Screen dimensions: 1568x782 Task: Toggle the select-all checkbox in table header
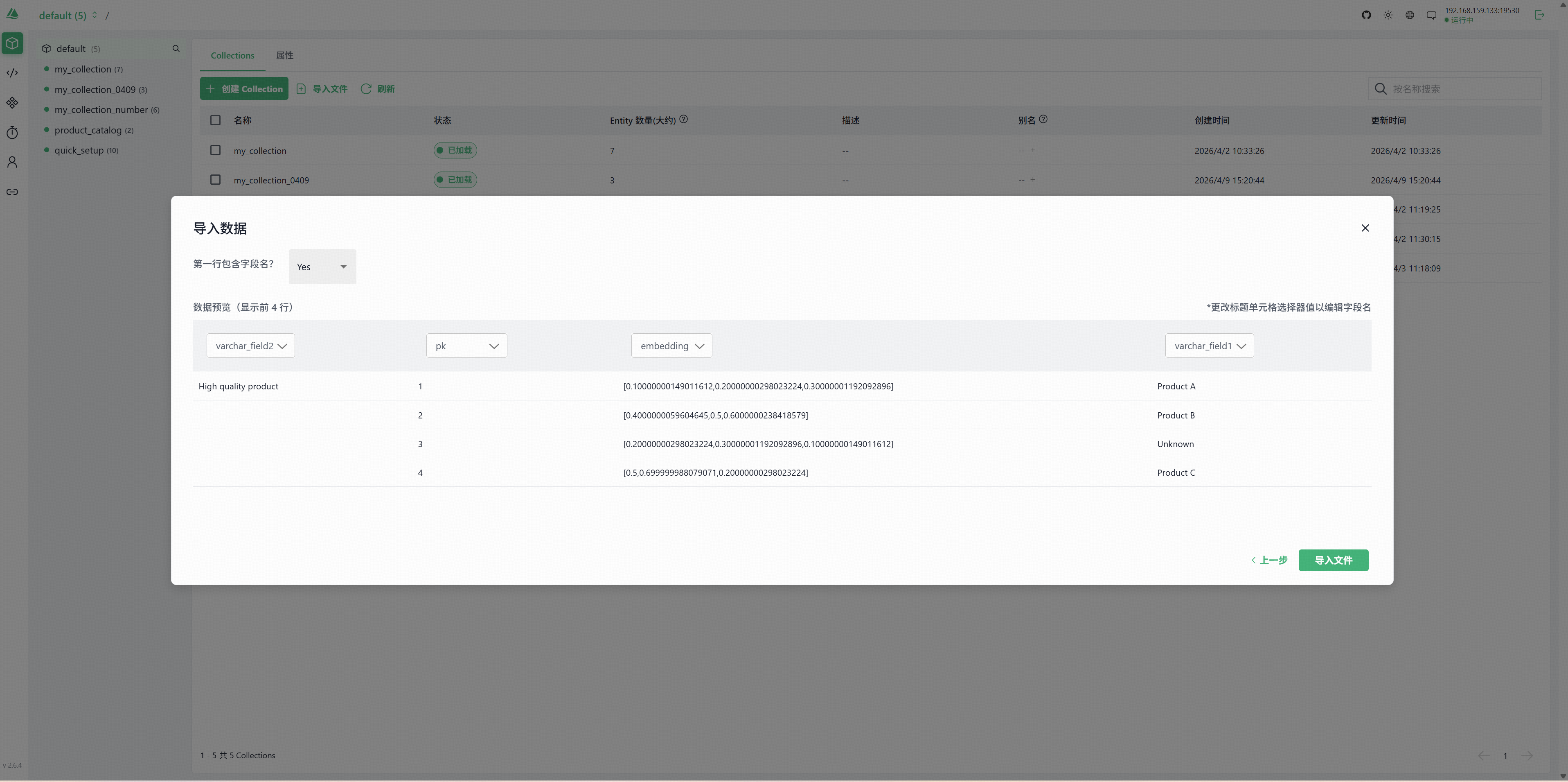[x=216, y=121]
